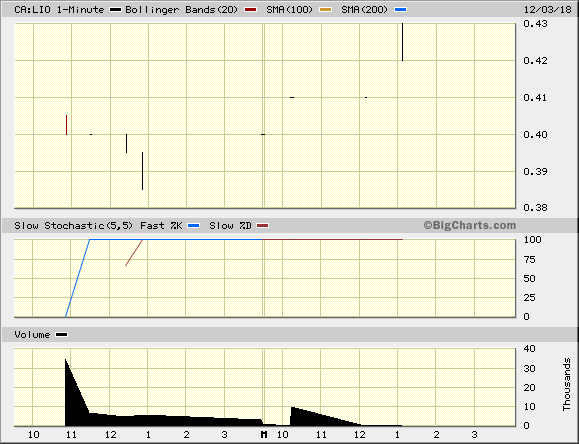Viewport: 579px width, 444px height.
Task: Click the red Slow %D legend swatch
Action: pyautogui.click(x=263, y=226)
